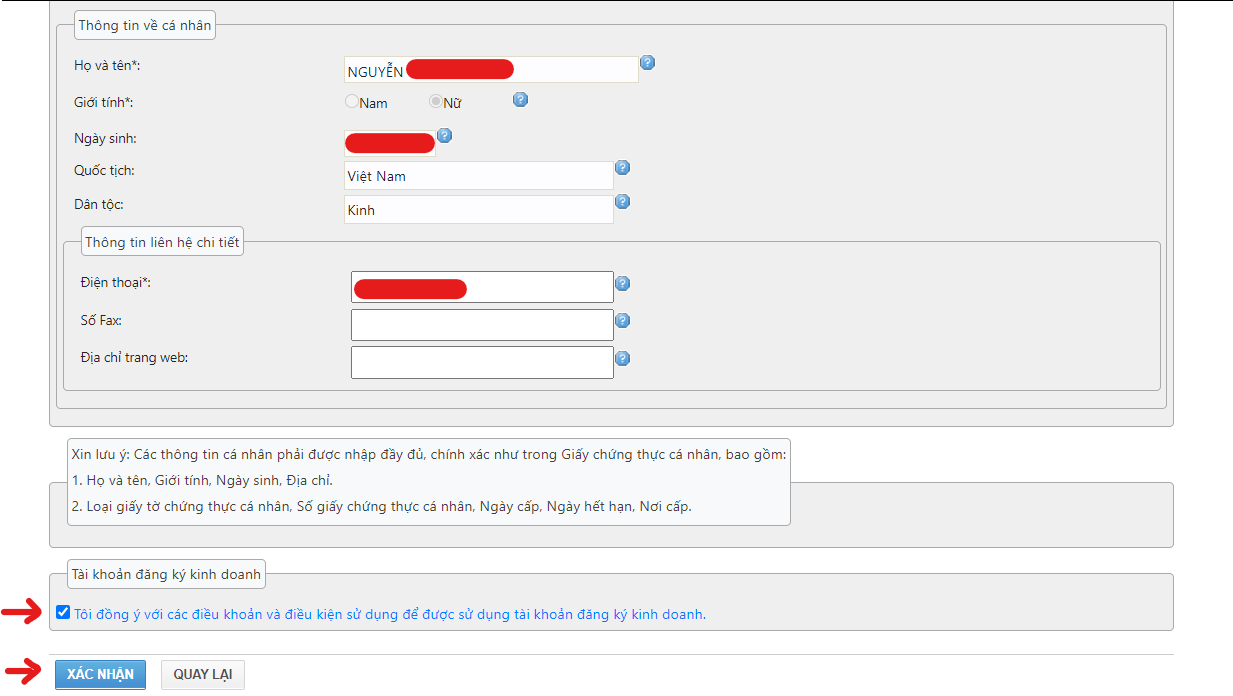1233x696 pixels.
Task: Click the QUAY LẠI button
Action: pyautogui.click(x=203, y=674)
